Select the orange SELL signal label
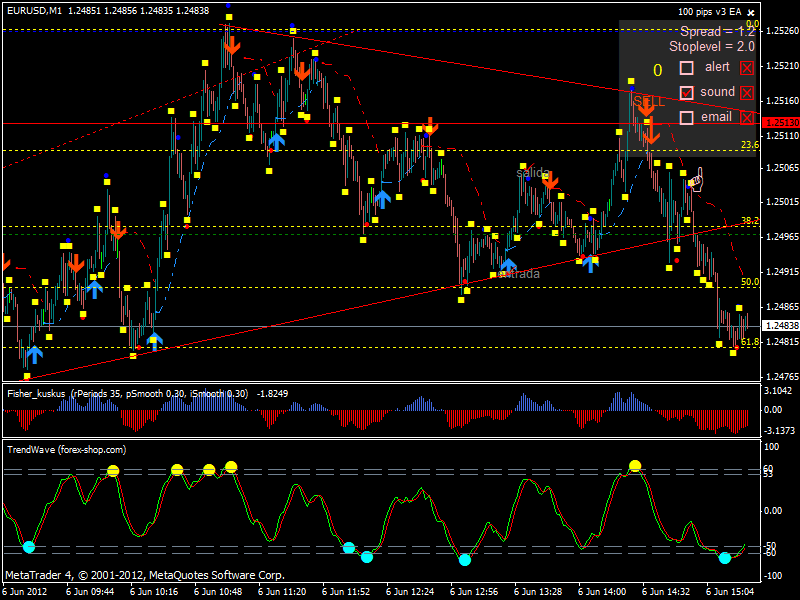This screenshot has height=600, width=800. (649, 101)
